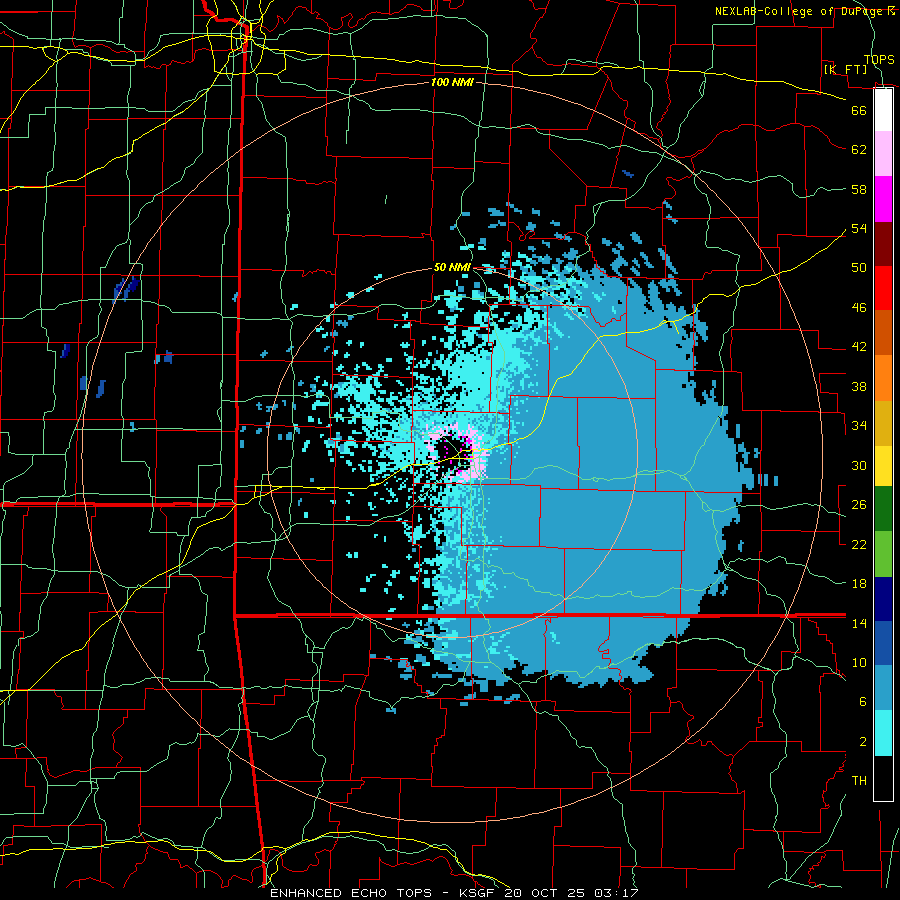Click the bright red 46-50 kft legend swatch

click(x=883, y=288)
